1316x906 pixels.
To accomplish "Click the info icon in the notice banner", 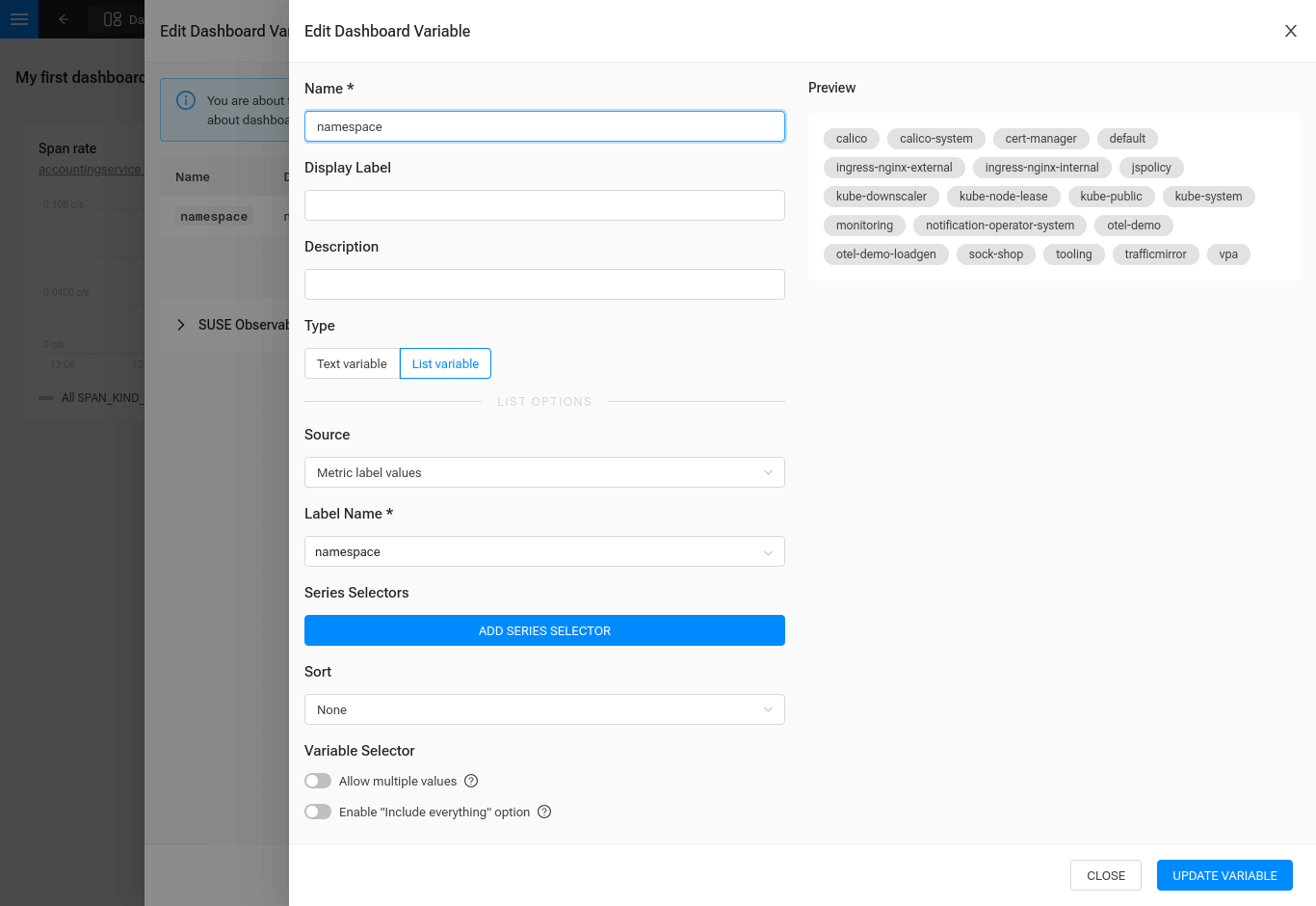I will coord(186,100).
